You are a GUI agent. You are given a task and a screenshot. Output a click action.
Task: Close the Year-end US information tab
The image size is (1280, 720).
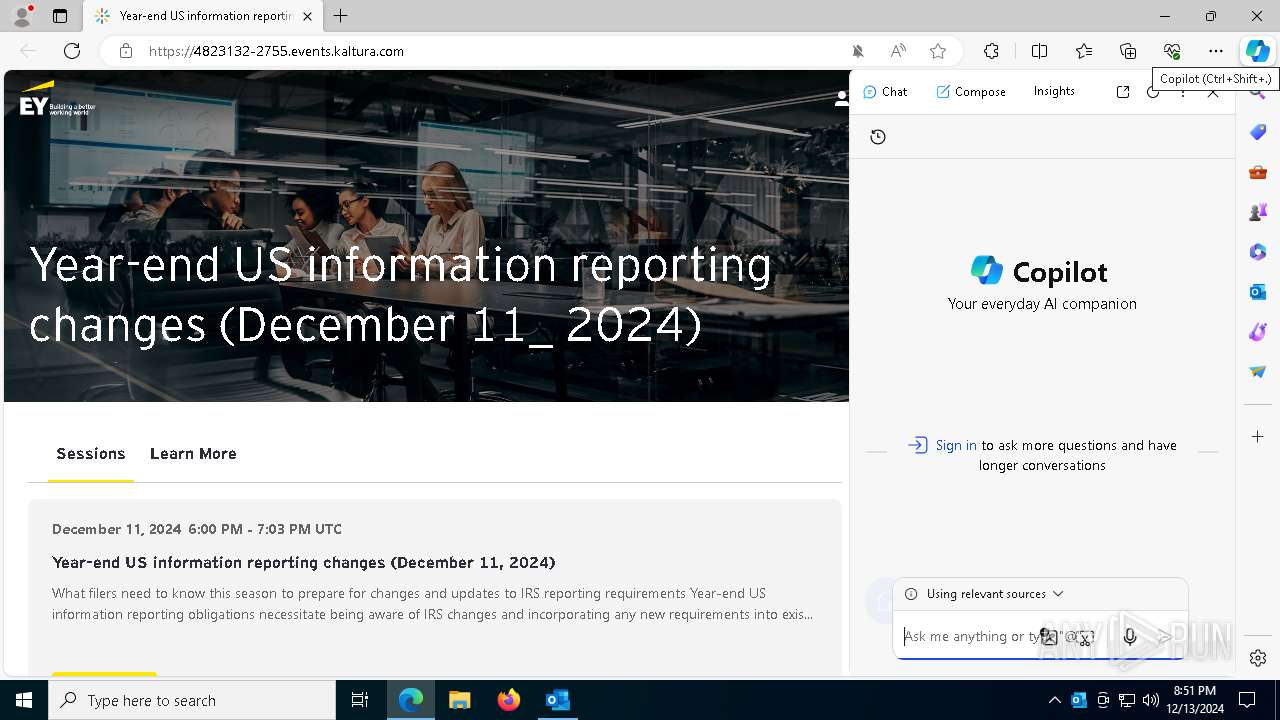[x=307, y=16]
